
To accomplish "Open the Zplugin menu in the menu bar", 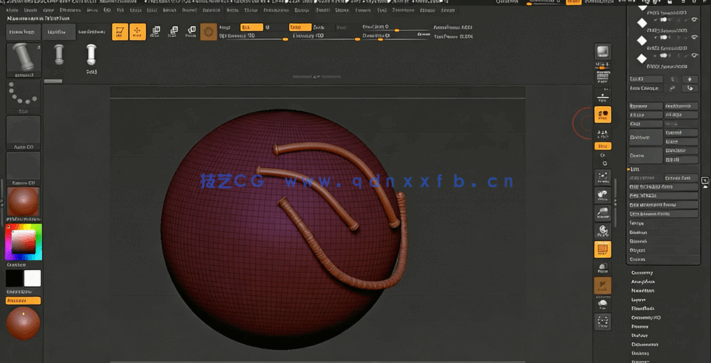I will [x=429, y=10].
